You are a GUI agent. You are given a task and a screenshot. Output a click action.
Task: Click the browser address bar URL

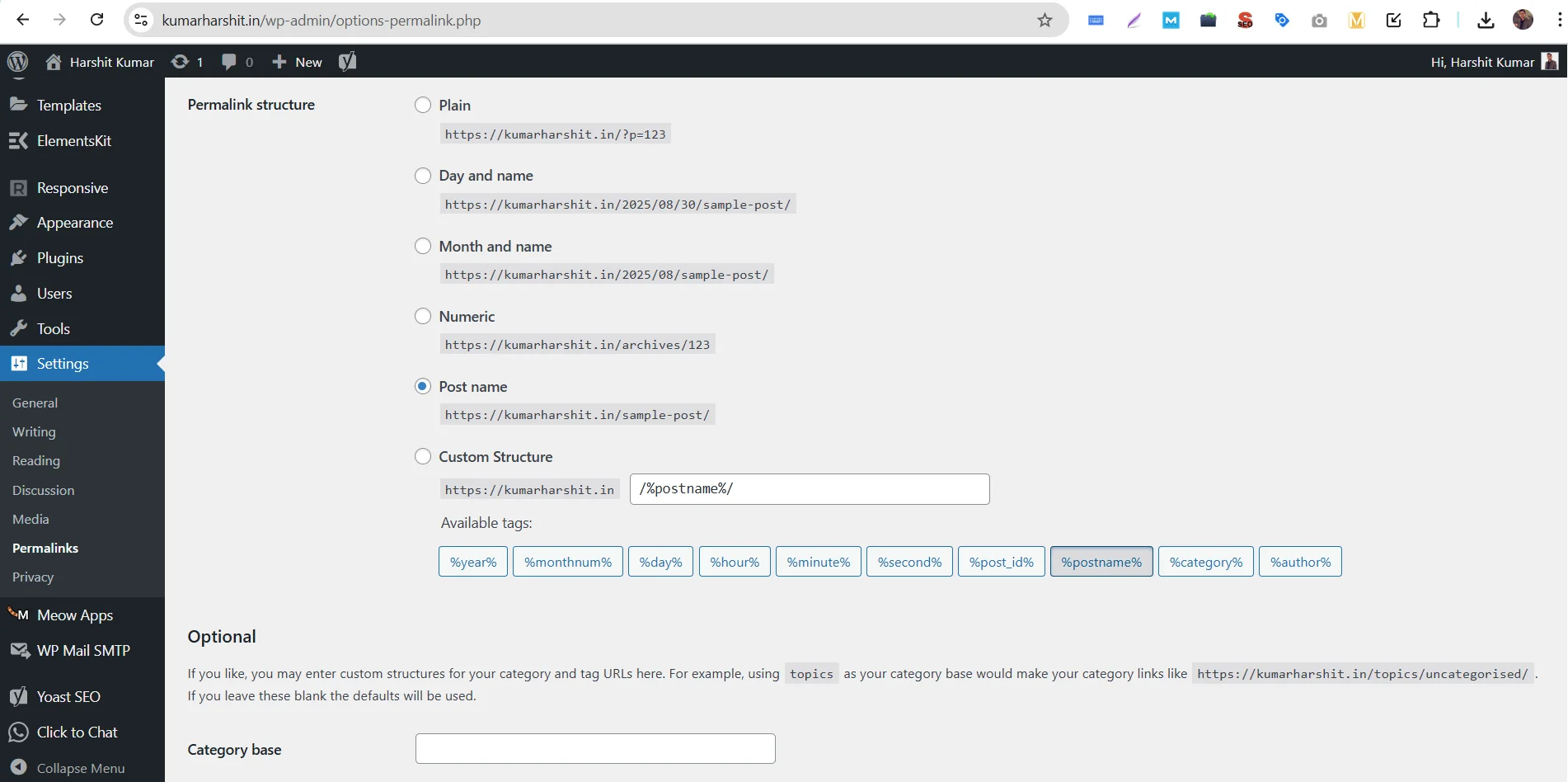point(322,20)
